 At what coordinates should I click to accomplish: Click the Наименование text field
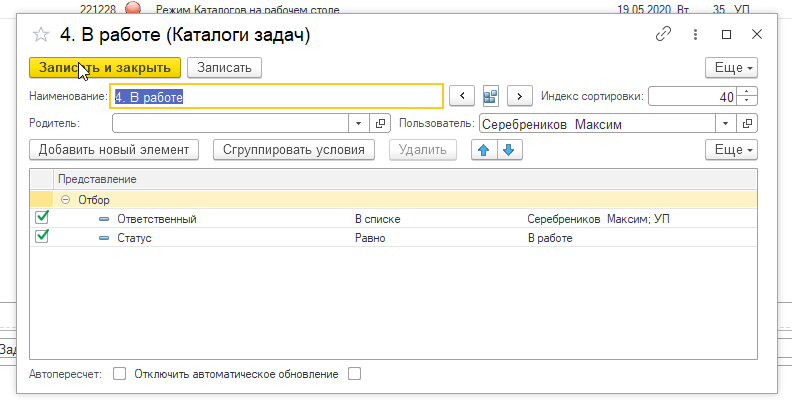(276, 97)
